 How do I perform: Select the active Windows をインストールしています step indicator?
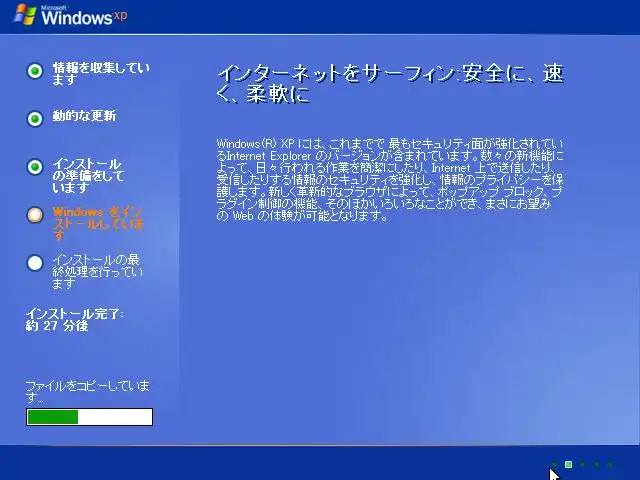[x=35, y=215]
